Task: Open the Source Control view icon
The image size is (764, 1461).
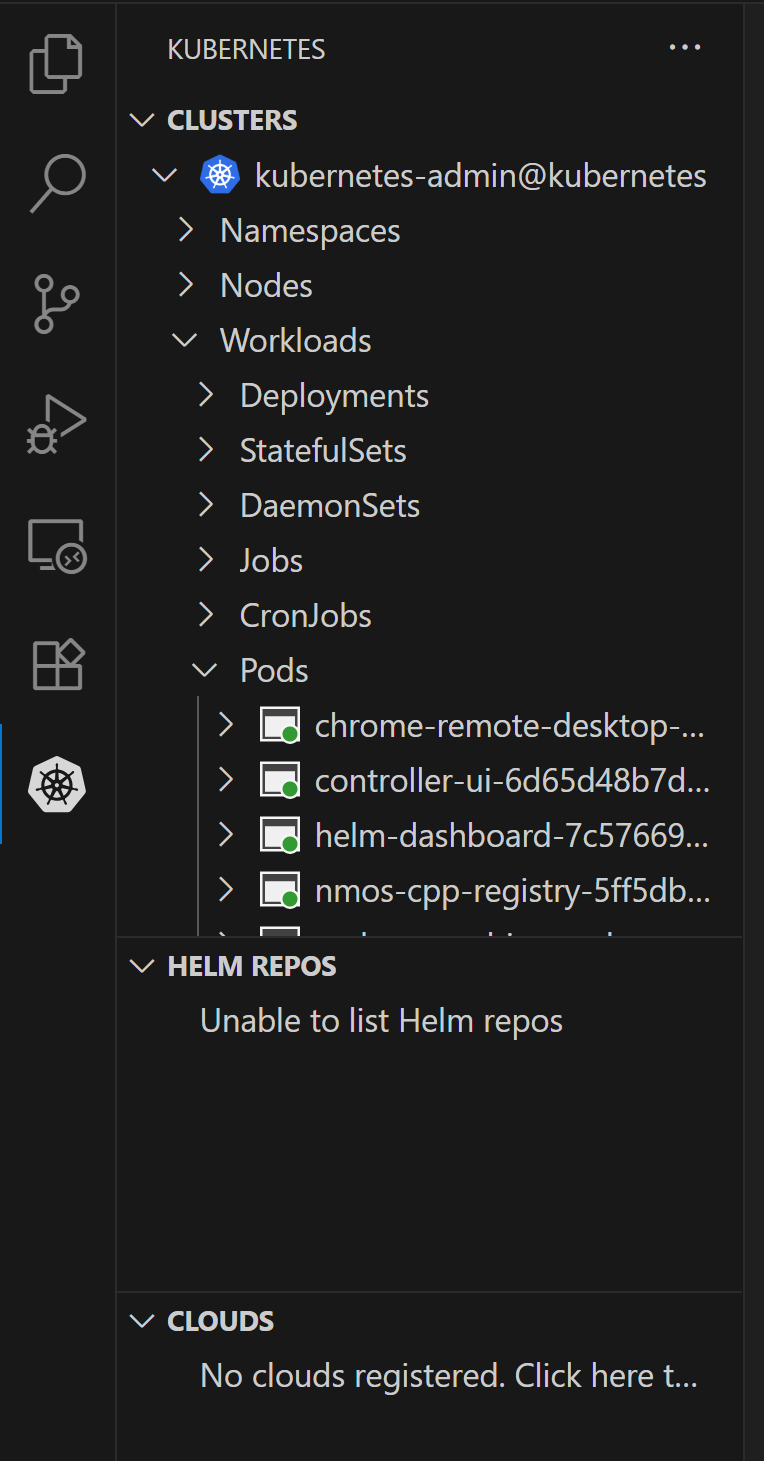Action: (x=57, y=304)
